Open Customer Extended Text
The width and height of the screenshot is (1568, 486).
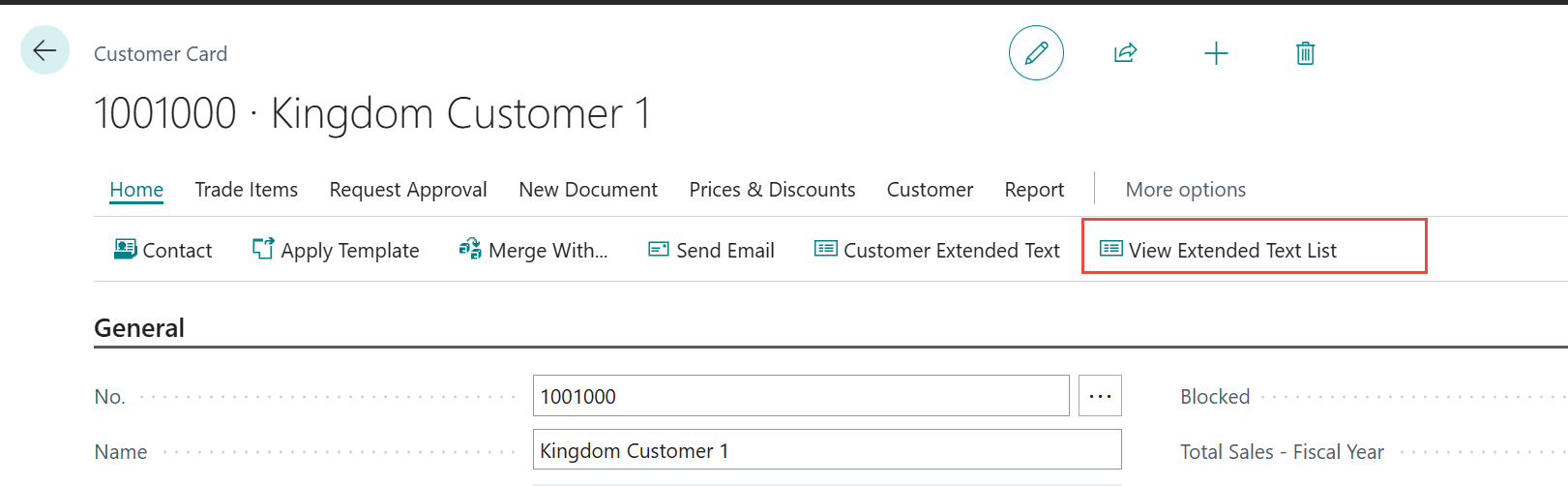pyautogui.click(x=937, y=251)
